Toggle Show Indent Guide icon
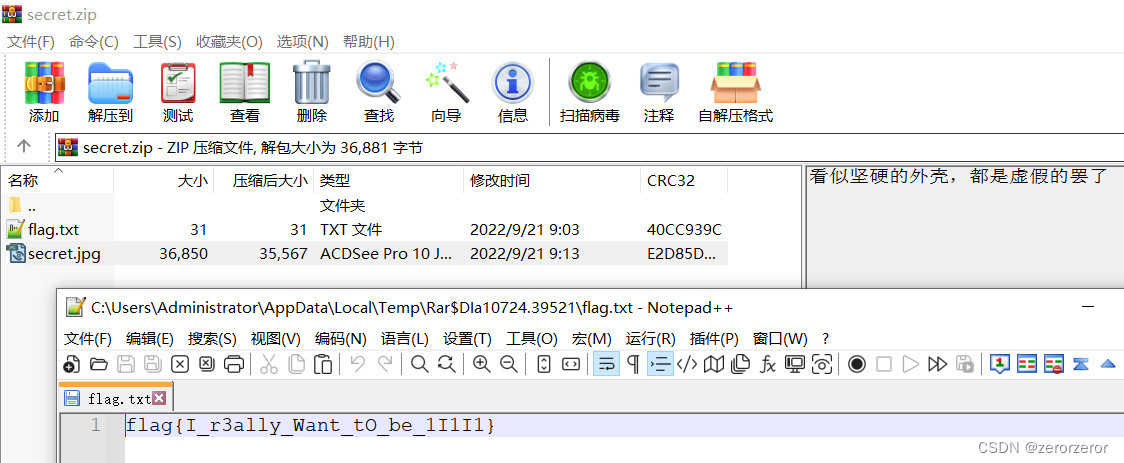Image resolution: width=1124 pixels, height=463 pixels. click(x=660, y=364)
